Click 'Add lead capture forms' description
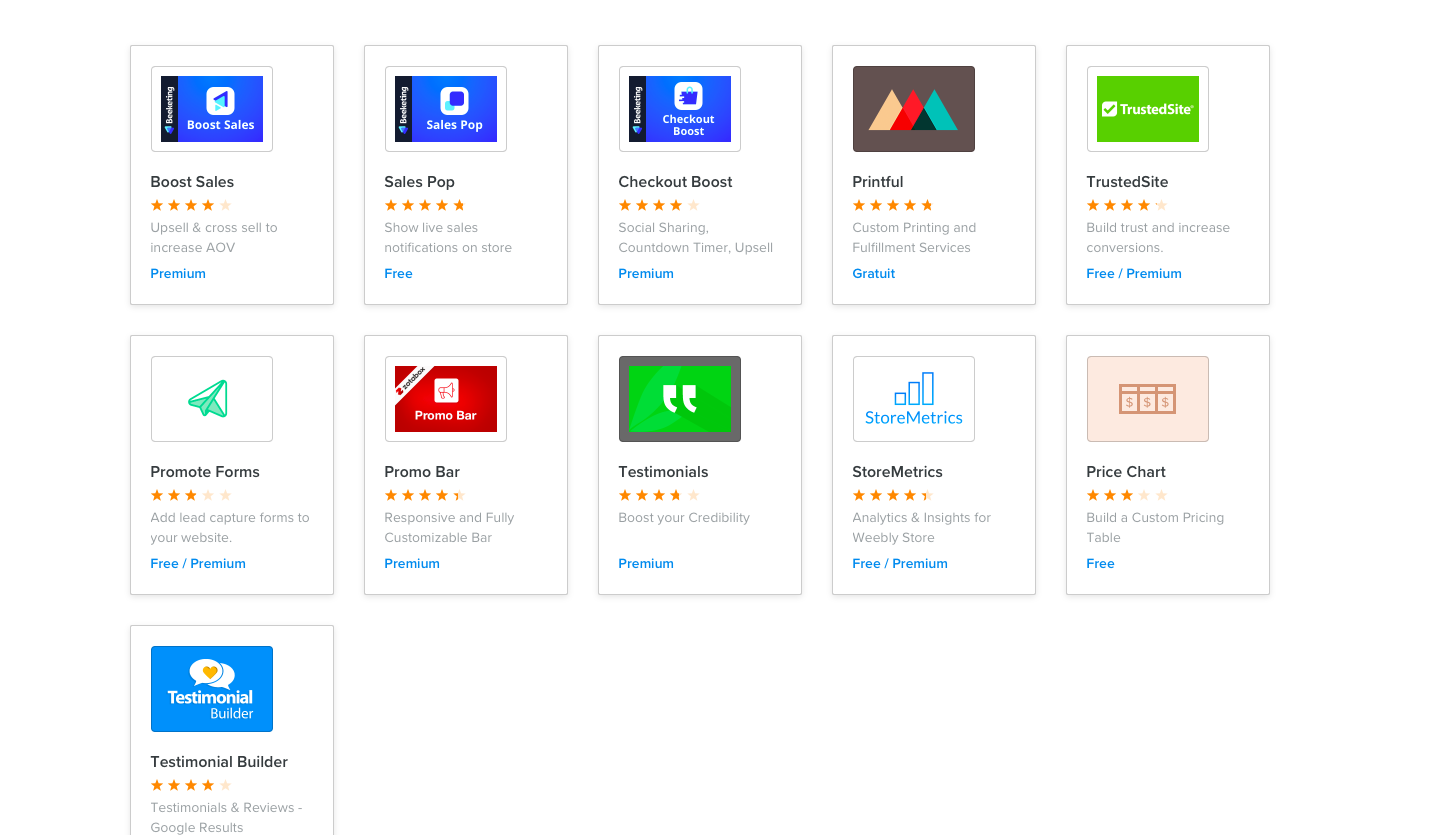Screen dimensions: 1437x835 pos(230,528)
